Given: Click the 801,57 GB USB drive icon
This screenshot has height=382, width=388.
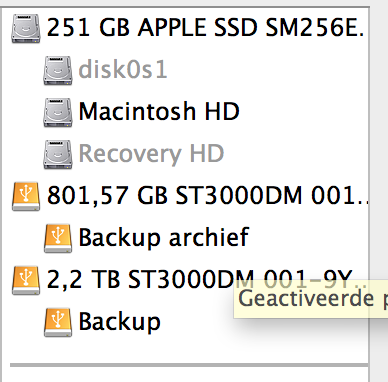Looking at the screenshot, I should tap(26, 196).
